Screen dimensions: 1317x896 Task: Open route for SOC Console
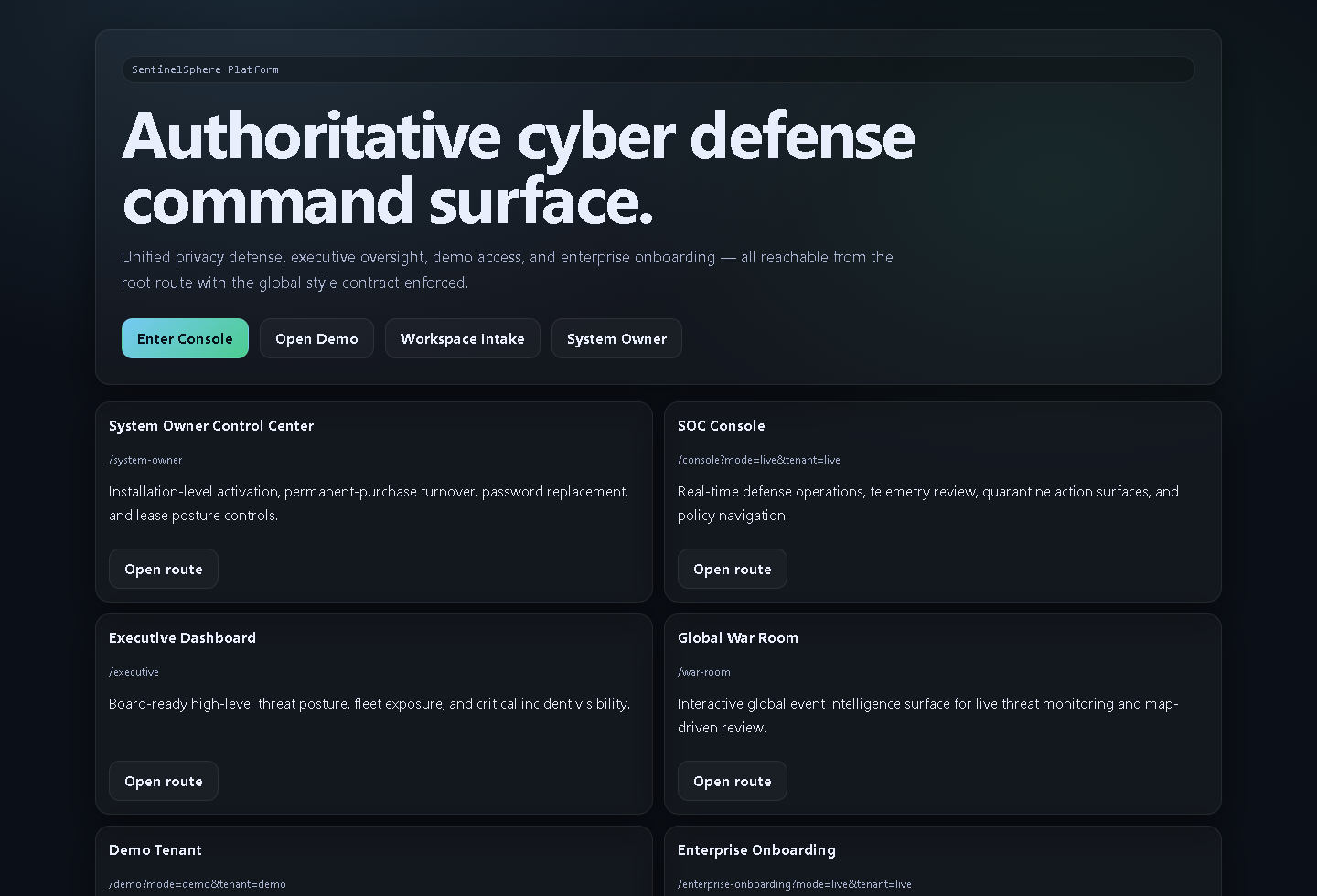pos(733,569)
